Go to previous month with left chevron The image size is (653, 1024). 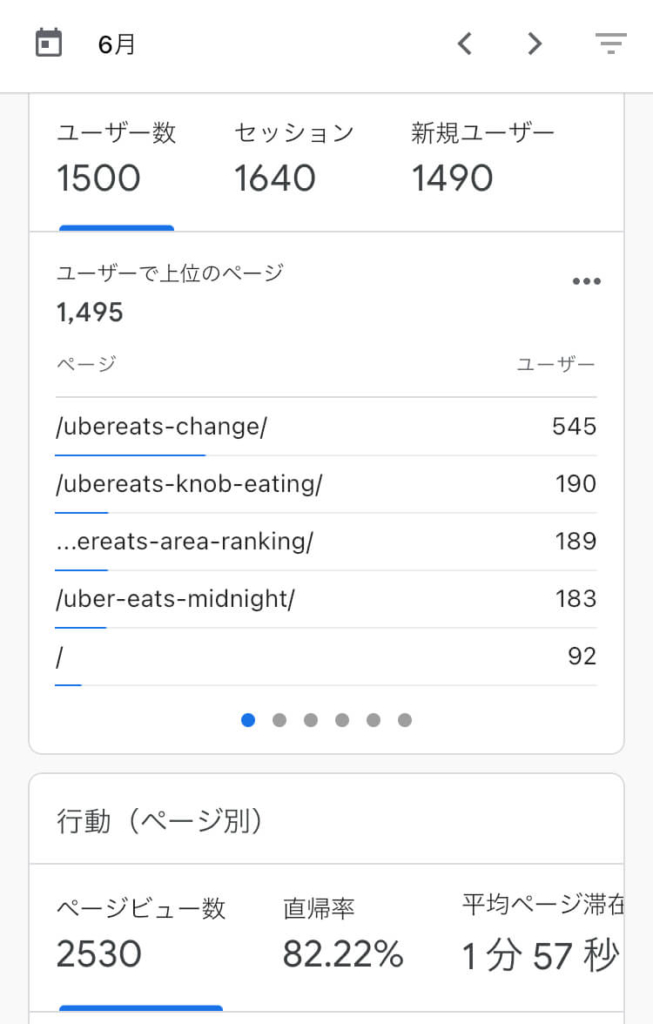[464, 44]
